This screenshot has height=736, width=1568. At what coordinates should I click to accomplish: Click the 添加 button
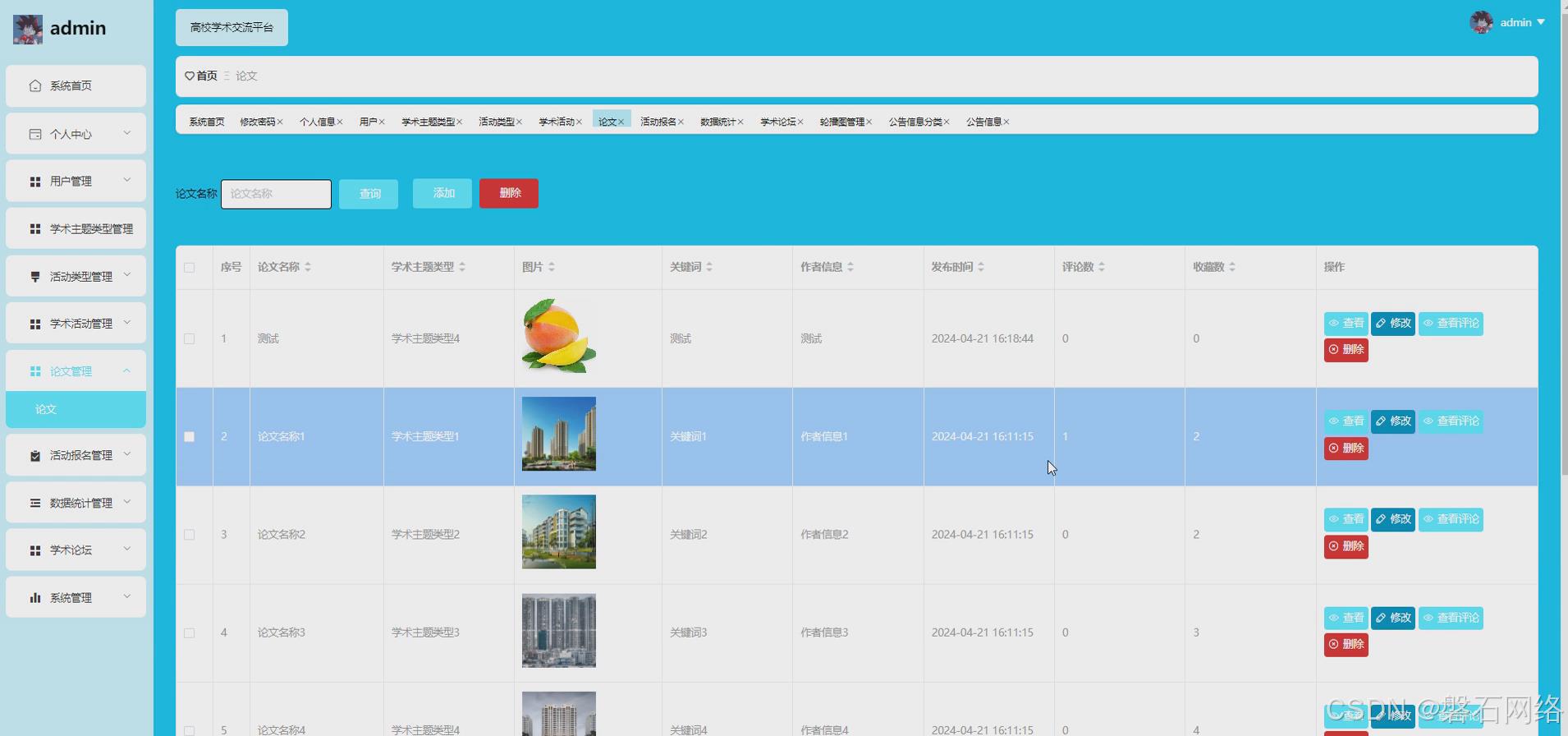(x=442, y=193)
